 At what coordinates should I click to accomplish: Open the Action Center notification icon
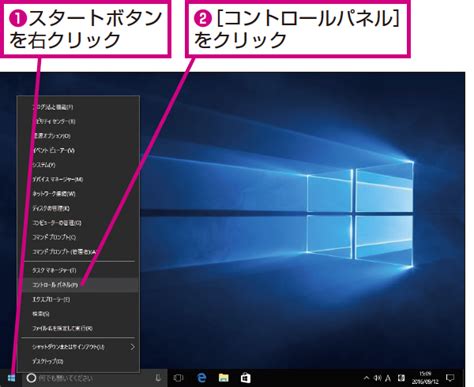[x=450, y=378]
